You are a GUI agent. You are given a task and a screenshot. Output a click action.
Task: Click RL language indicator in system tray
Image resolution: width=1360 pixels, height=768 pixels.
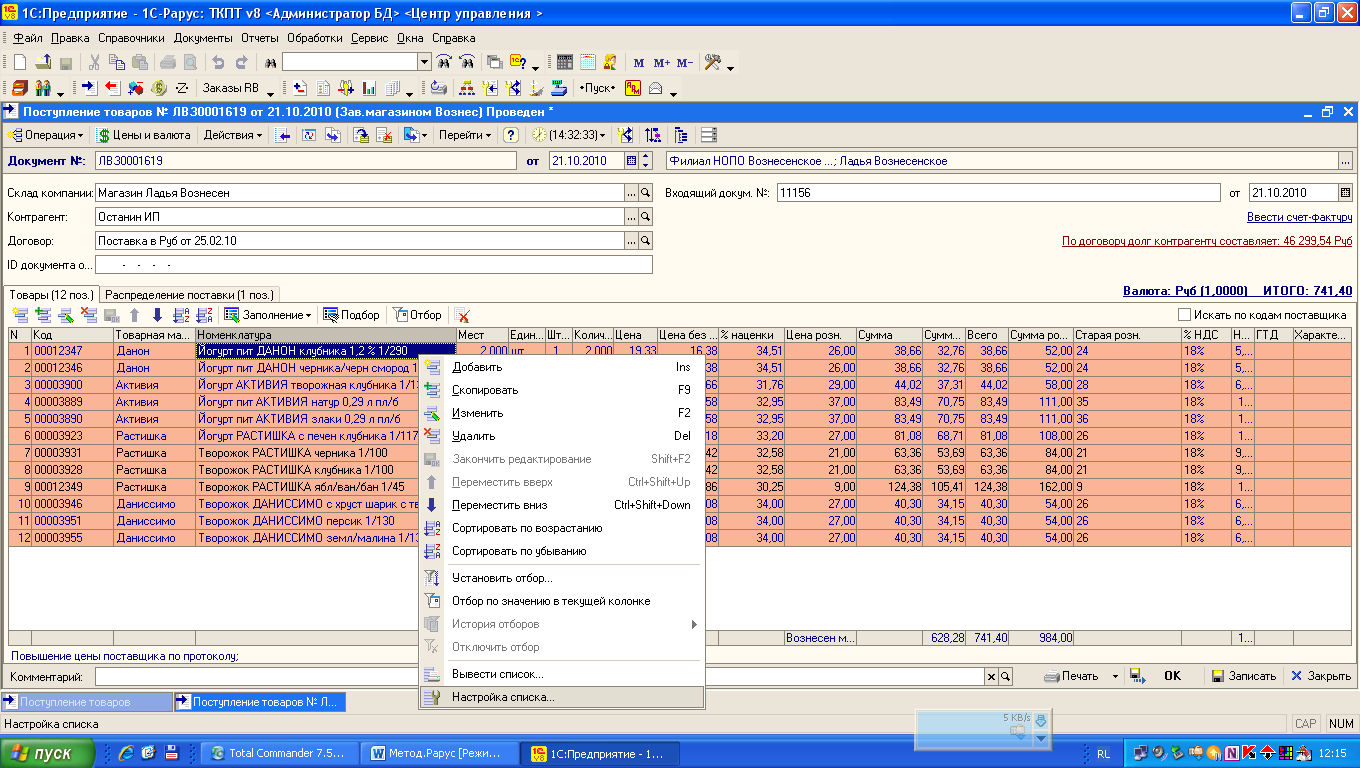1103,753
